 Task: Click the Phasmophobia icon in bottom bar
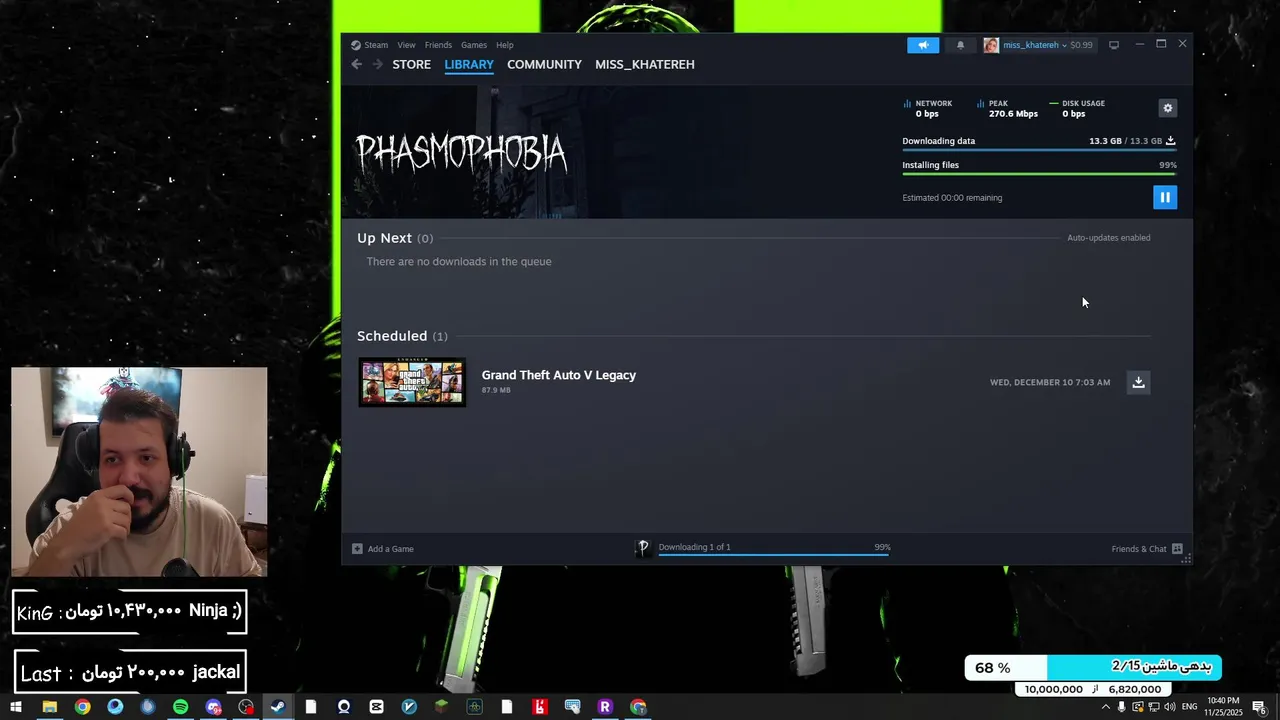tap(643, 548)
